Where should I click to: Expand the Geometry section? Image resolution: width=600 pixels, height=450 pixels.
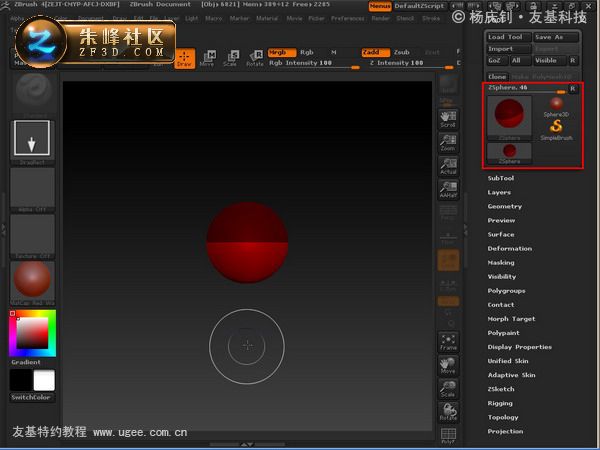coord(505,207)
